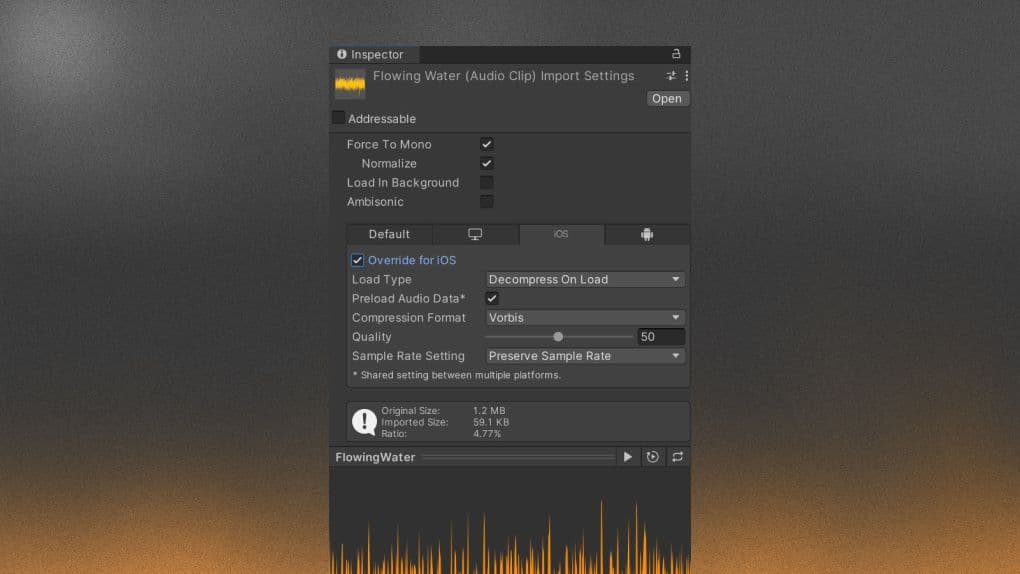The height and width of the screenshot is (574, 1020).
Task: Click the Flowing Water Import Settings title
Action: pos(503,76)
